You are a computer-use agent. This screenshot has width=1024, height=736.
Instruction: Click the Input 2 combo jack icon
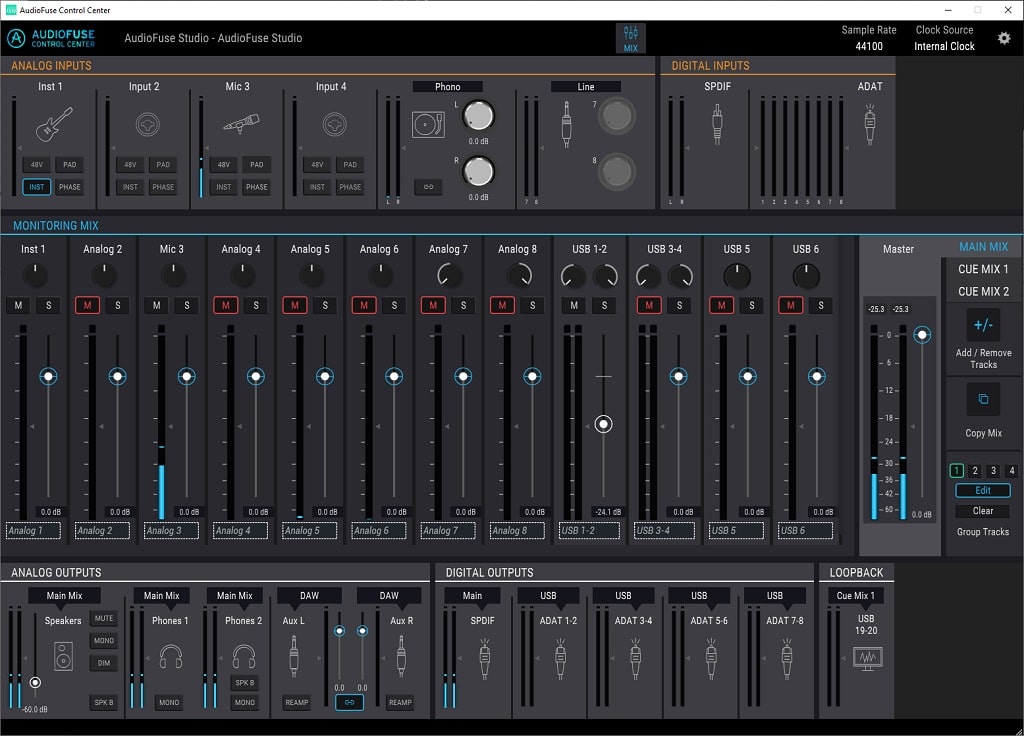(x=148, y=124)
